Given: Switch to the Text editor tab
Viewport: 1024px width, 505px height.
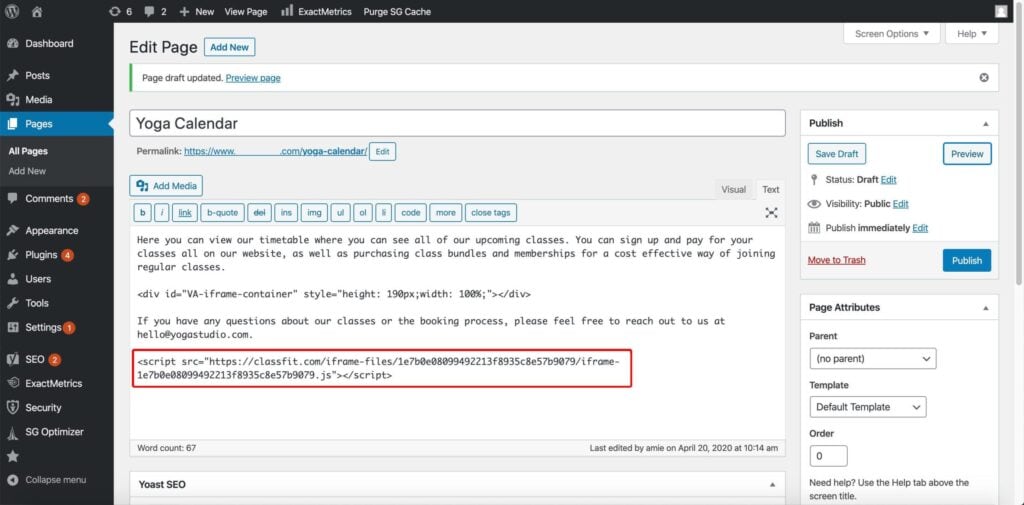Looking at the screenshot, I should [771, 189].
